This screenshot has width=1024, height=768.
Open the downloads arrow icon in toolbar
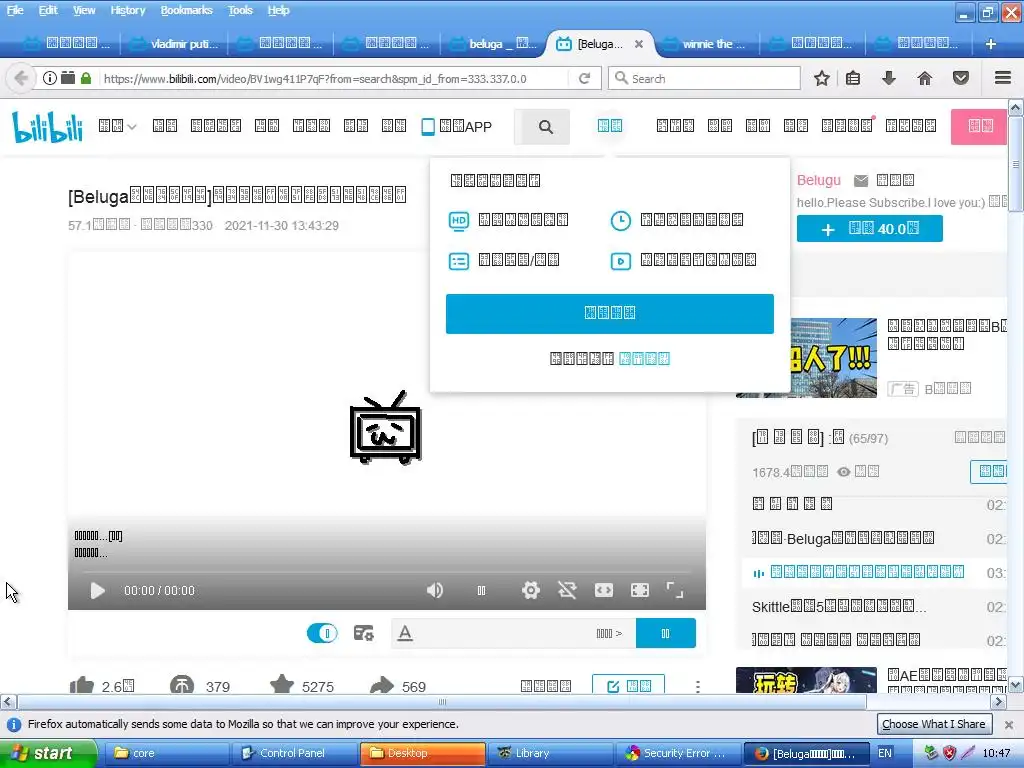click(x=888, y=78)
